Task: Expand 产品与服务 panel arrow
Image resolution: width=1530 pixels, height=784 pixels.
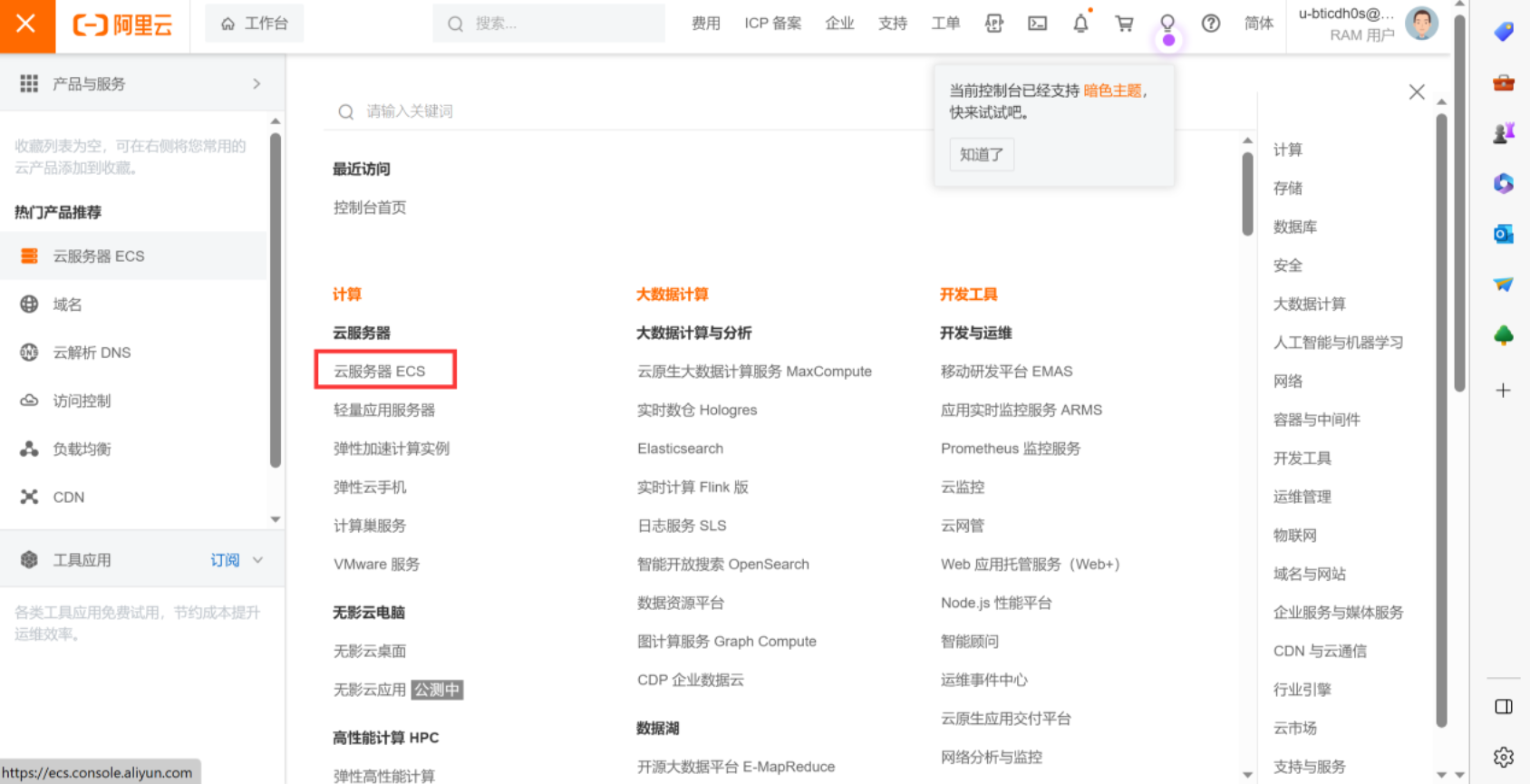Action: tap(257, 83)
